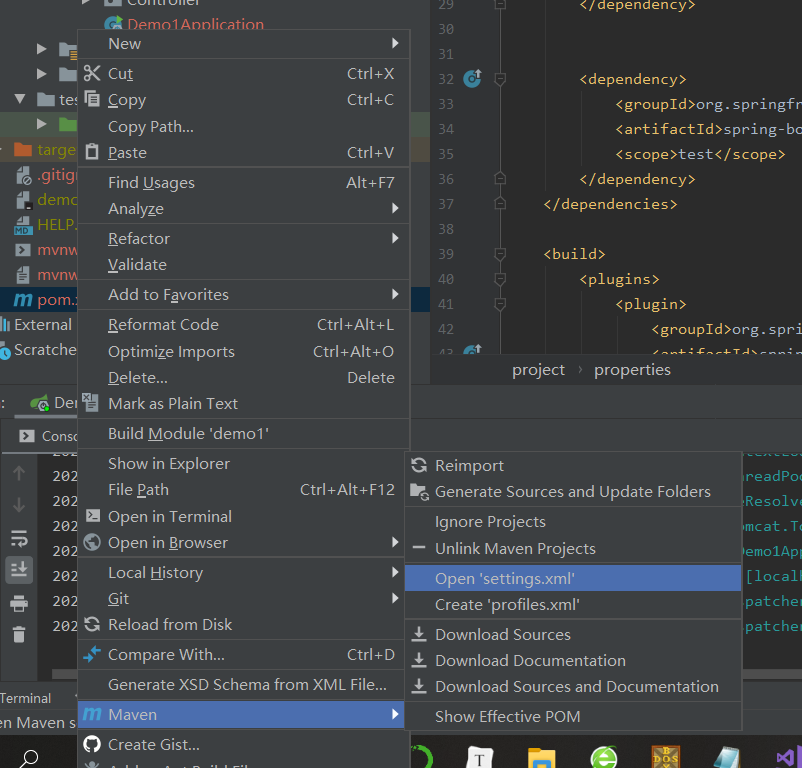Screen dimensions: 802x768
Task: Open the file explorer taskbar icon
Action: pos(542,757)
